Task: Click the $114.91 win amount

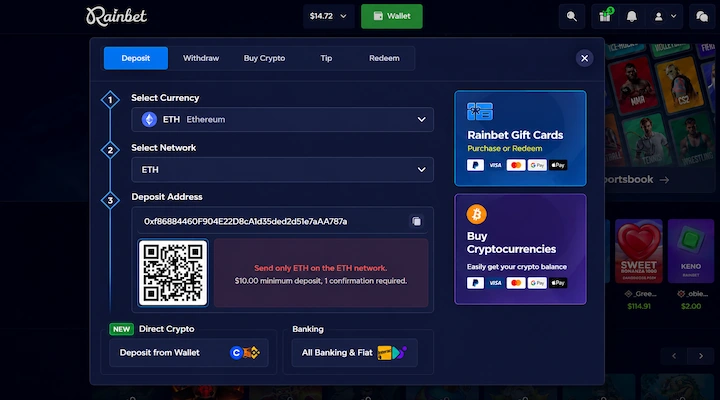Action: click(639, 306)
